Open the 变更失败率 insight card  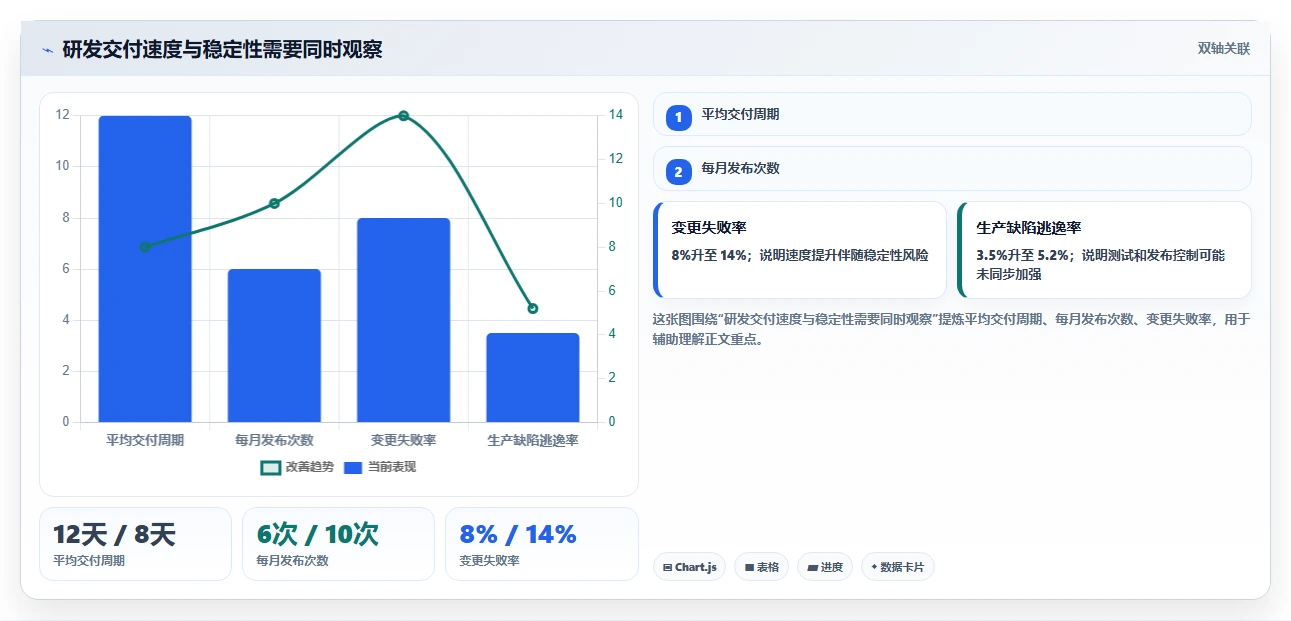coord(800,250)
